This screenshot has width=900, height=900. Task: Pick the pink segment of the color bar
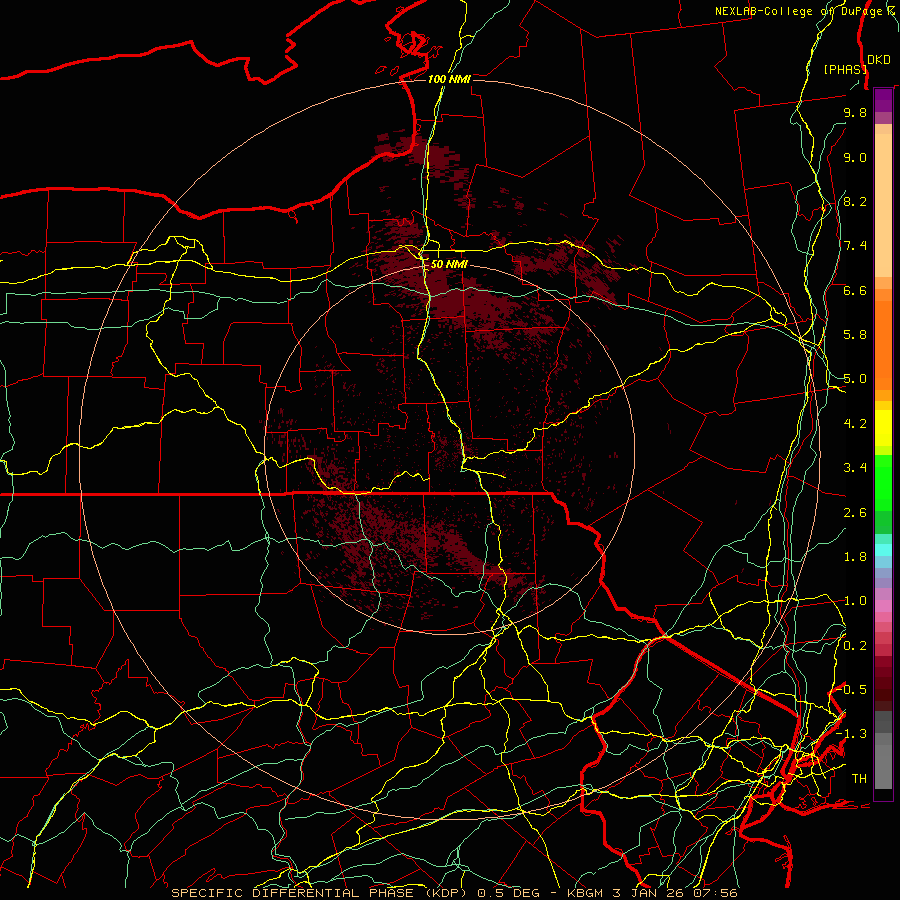point(883,606)
